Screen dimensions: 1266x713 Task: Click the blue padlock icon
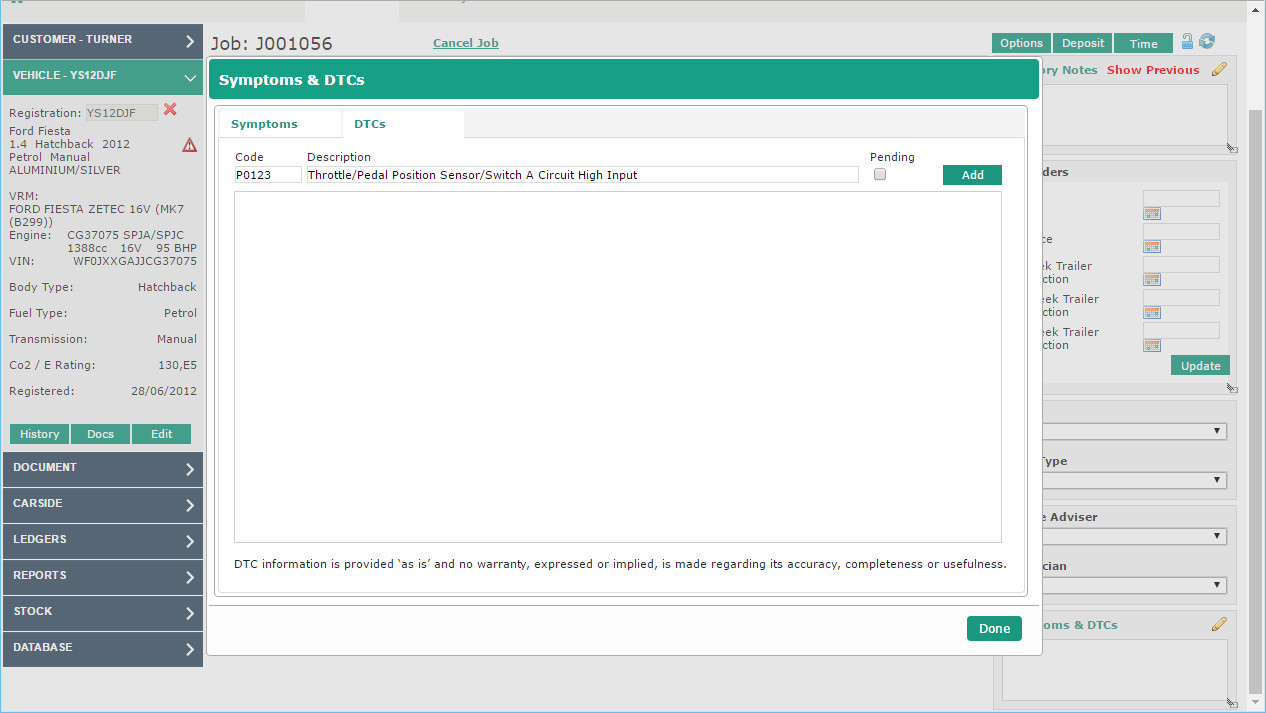[x=1187, y=42]
